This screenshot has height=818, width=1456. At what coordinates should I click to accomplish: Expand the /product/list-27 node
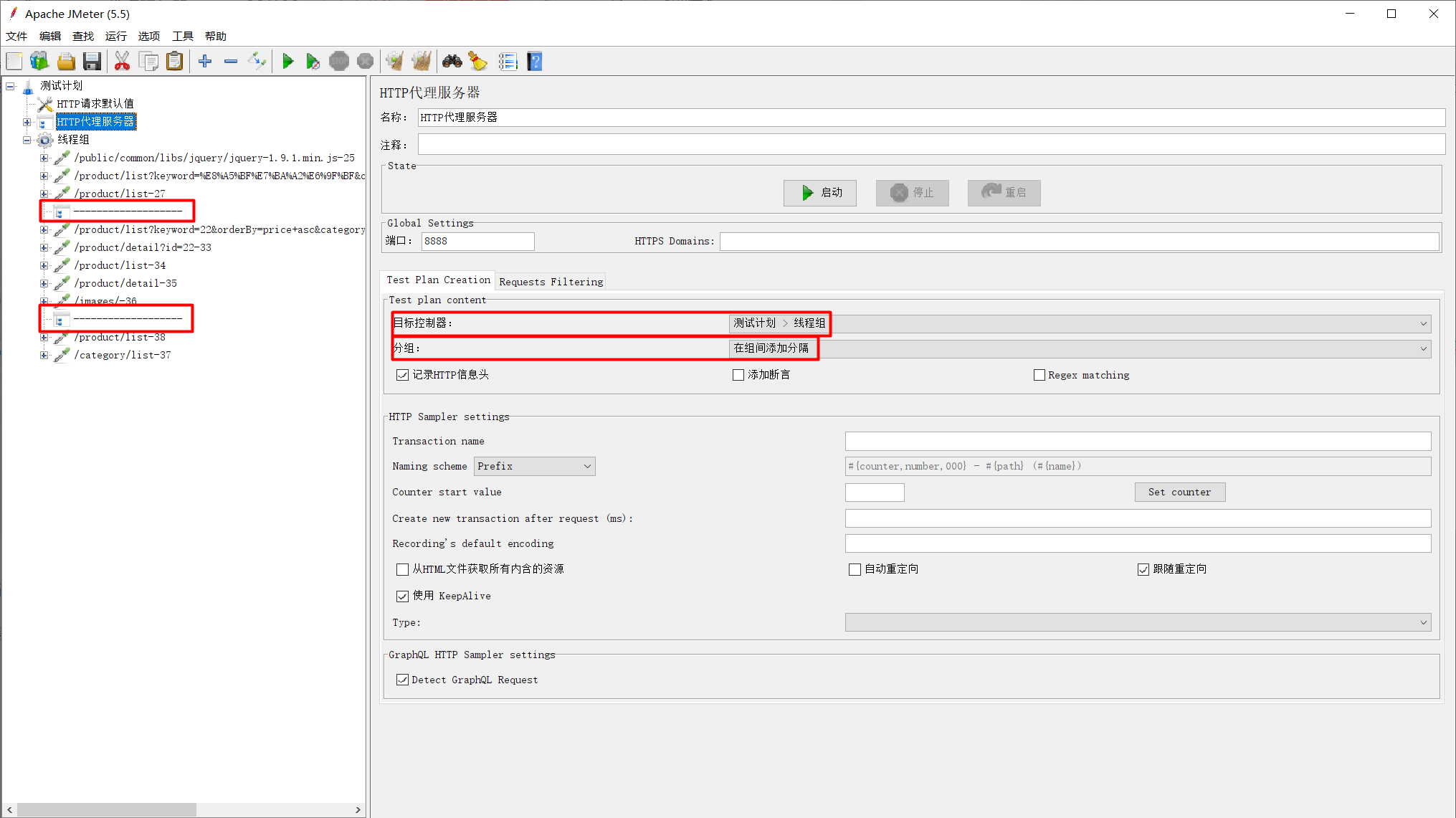click(x=44, y=194)
